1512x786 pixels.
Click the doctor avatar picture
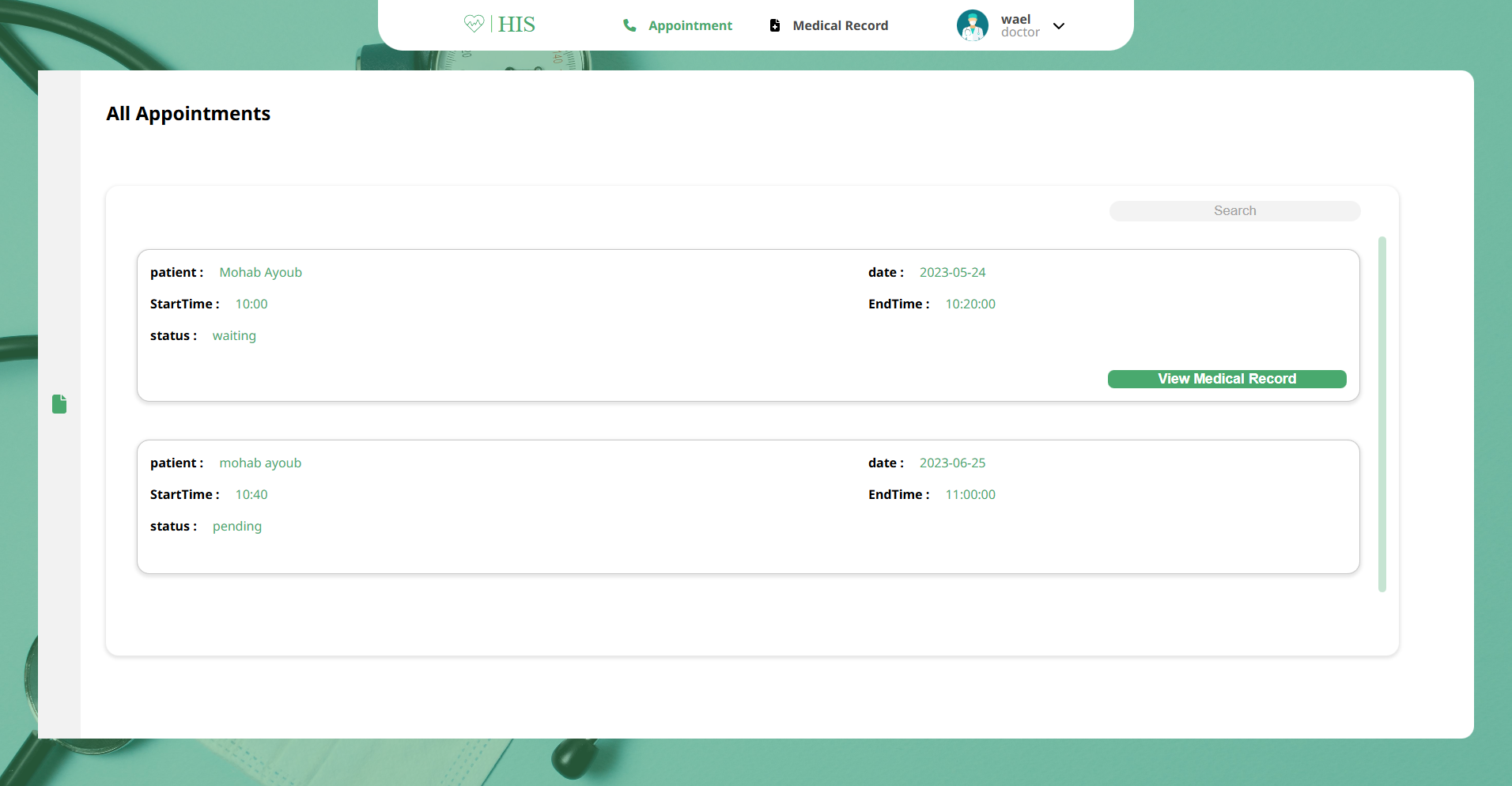click(972, 25)
